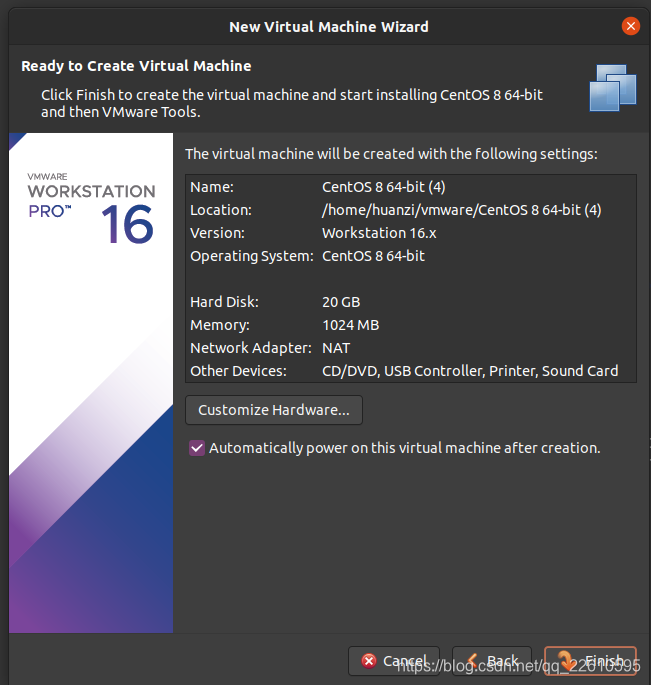Select the Operating System value 'CentOS 8 64-bit'
Image resolution: width=651 pixels, height=685 pixels.
(x=373, y=256)
